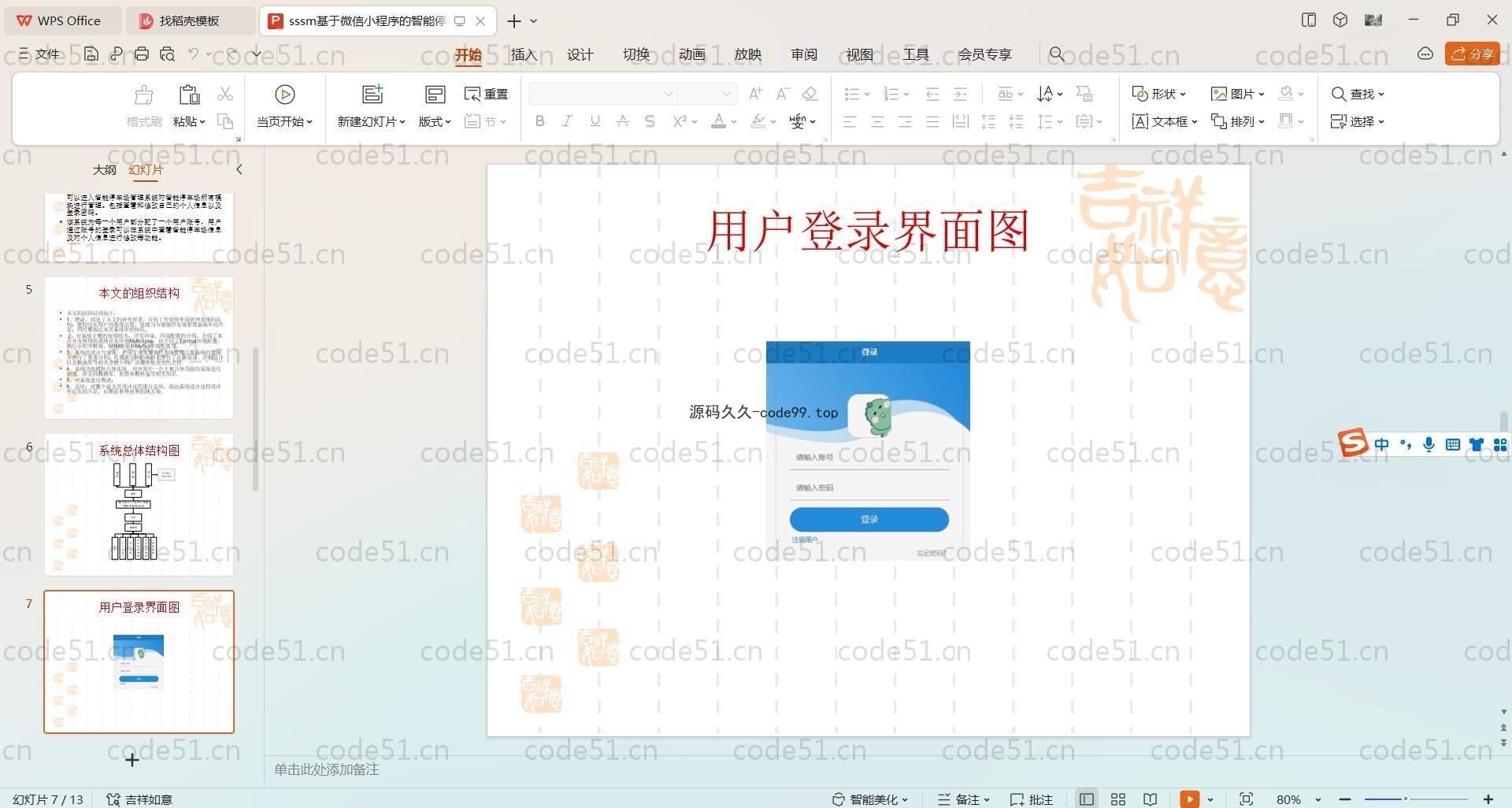The width and height of the screenshot is (1512, 808).
Task: Open Comments (批注) in status bar
Action: click(x=1032, y=799)
